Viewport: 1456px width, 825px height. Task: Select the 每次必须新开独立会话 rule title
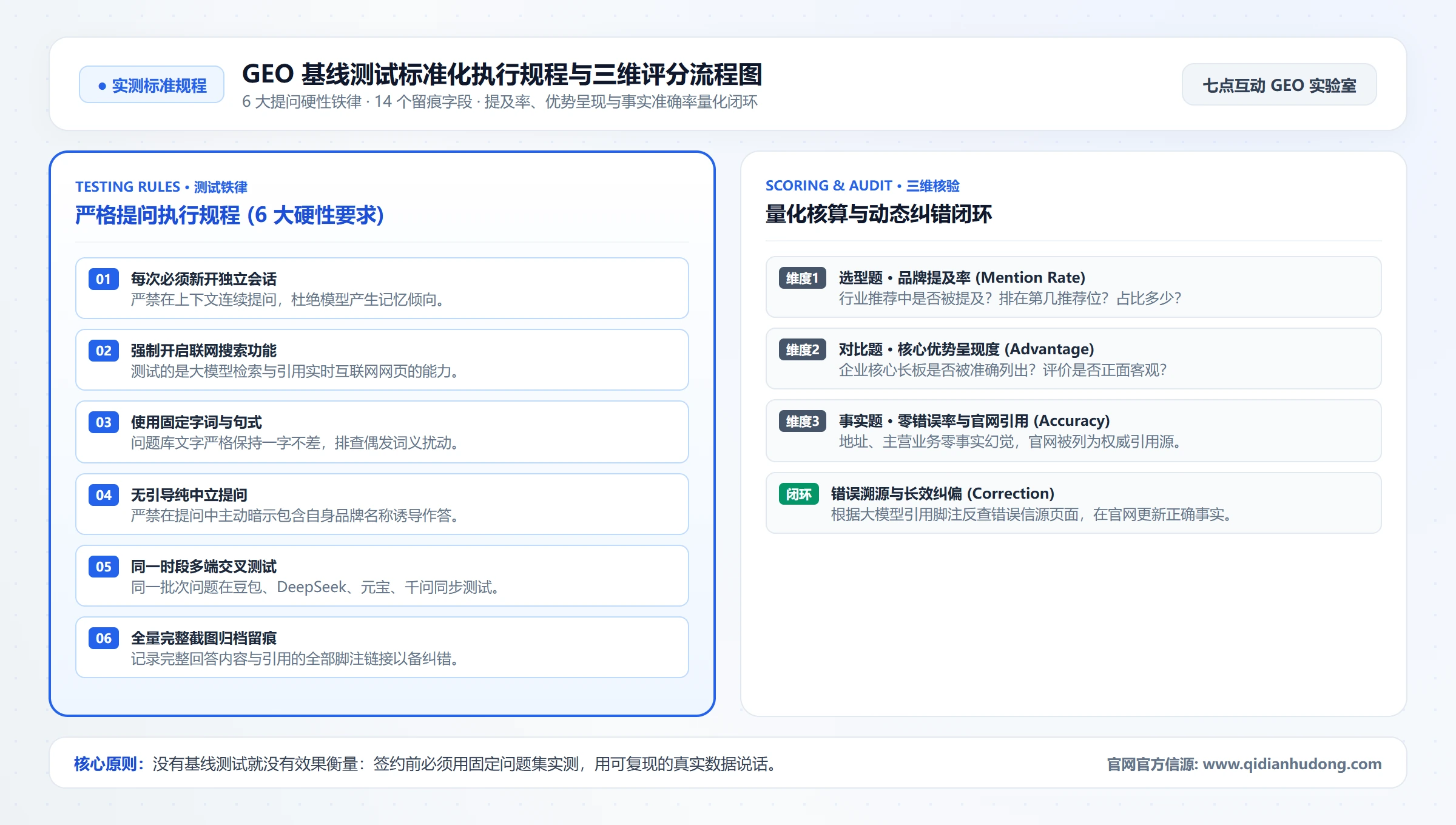point(203,279)
